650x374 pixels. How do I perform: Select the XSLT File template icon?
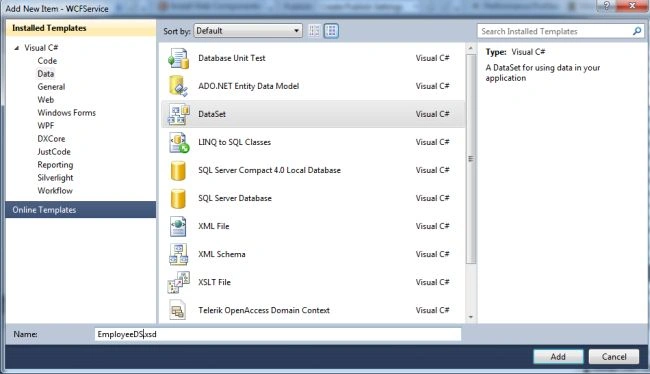tap(178, 282)
